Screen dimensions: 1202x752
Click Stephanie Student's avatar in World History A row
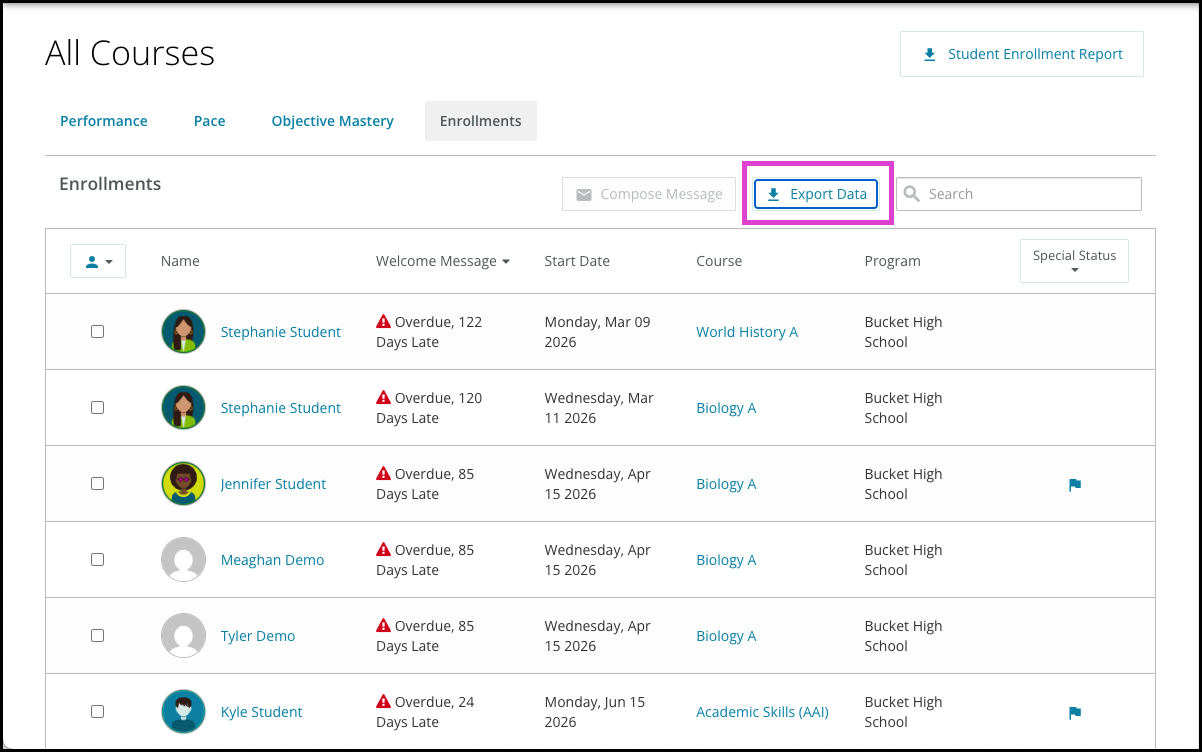(183, 332)
